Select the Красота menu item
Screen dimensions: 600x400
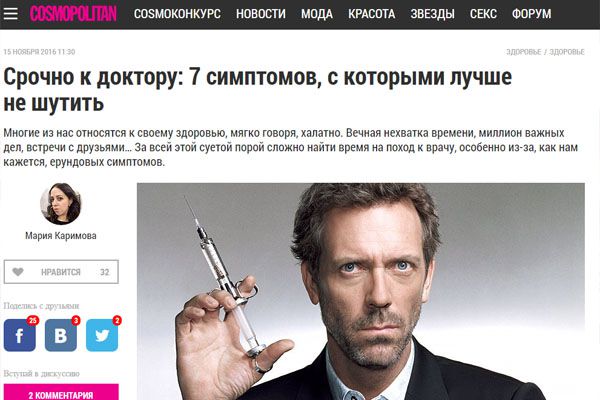pyautogui.click(x=372, y=14)
